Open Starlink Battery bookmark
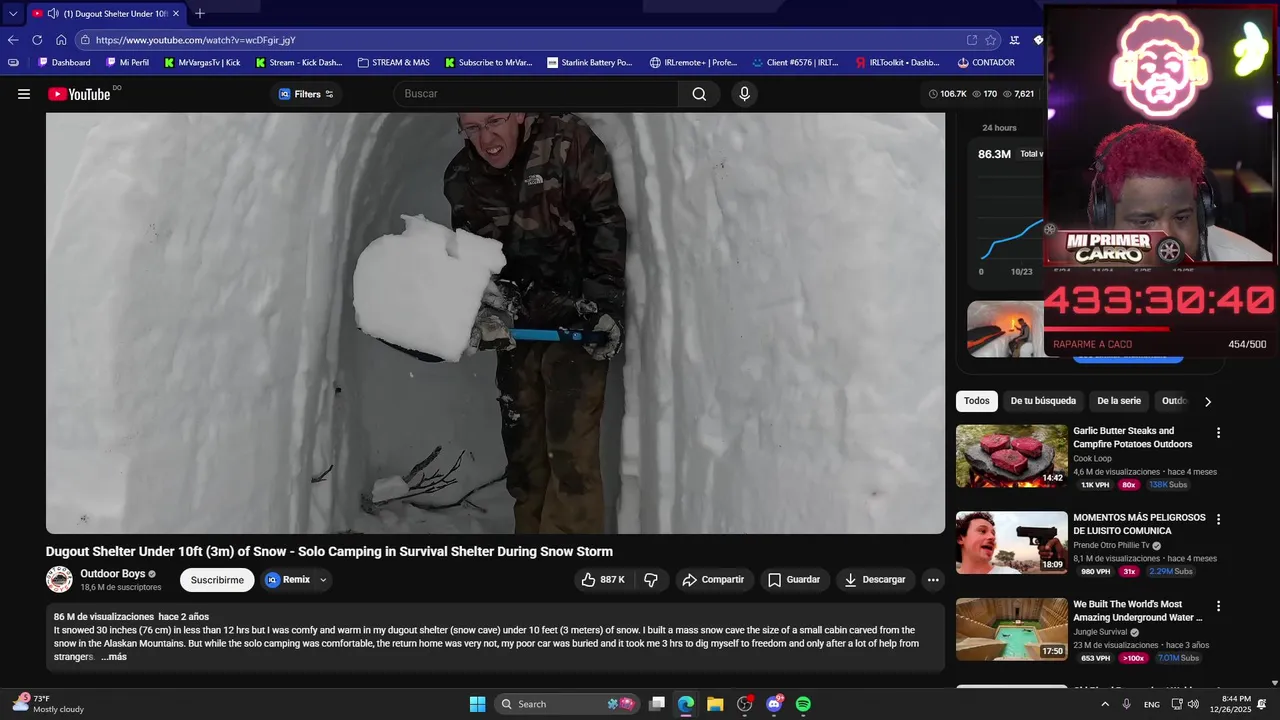This screenshot has height=720, width=1280. pos(590,62)
